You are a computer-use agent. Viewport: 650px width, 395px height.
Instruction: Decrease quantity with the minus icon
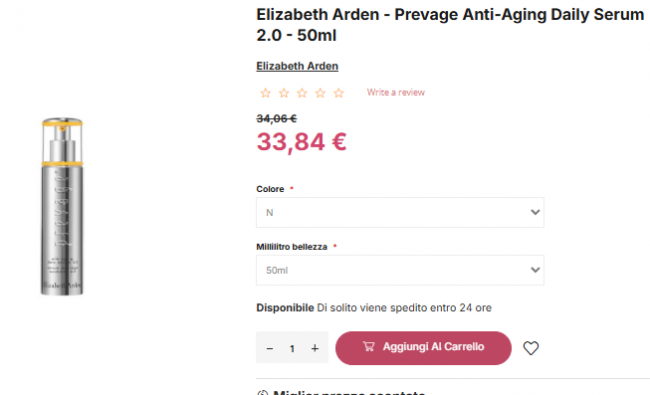tap(269, 349)
